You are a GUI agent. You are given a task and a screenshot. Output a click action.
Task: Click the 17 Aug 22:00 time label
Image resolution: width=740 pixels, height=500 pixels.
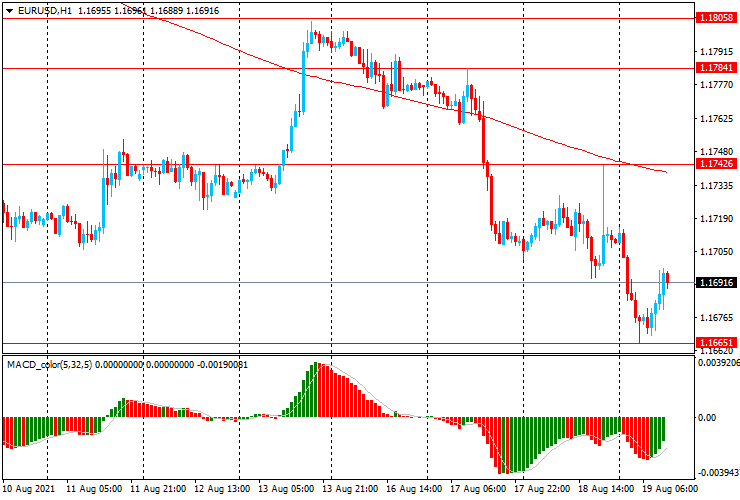click(543, 489)
